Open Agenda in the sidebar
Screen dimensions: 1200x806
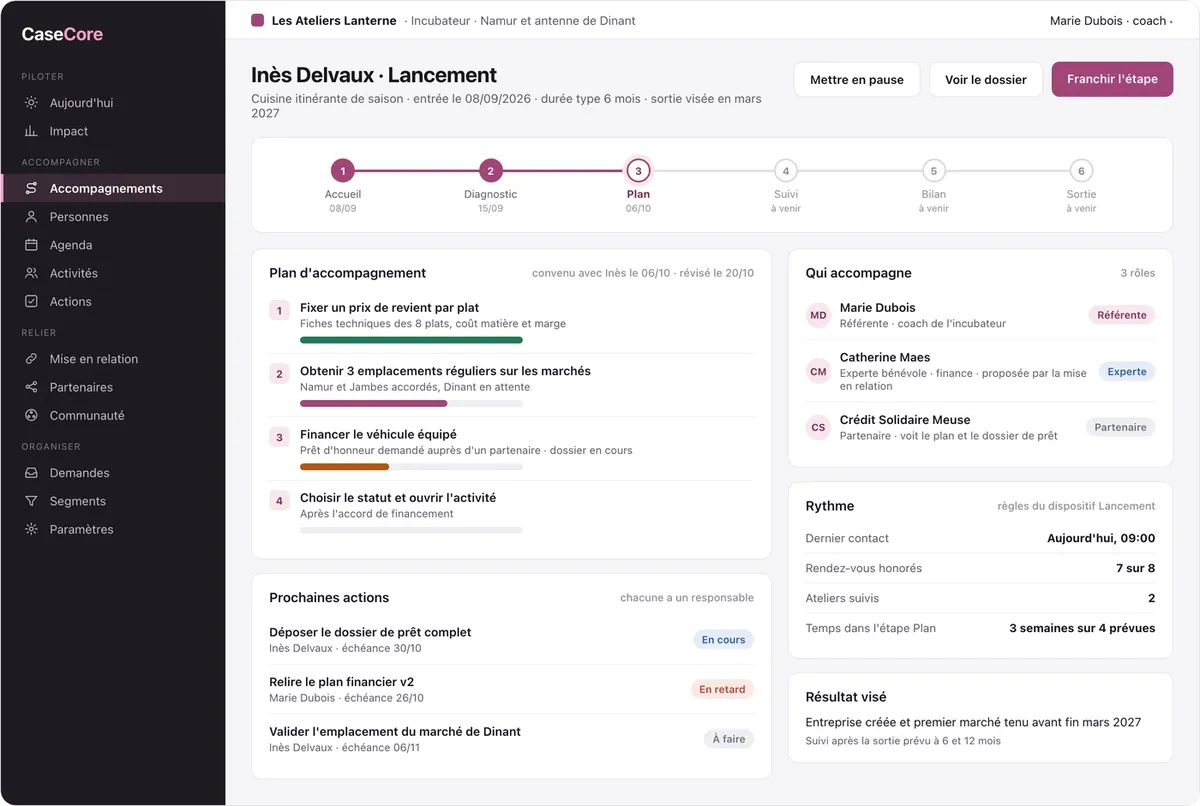pyautogui.click(x=113, y=245)
